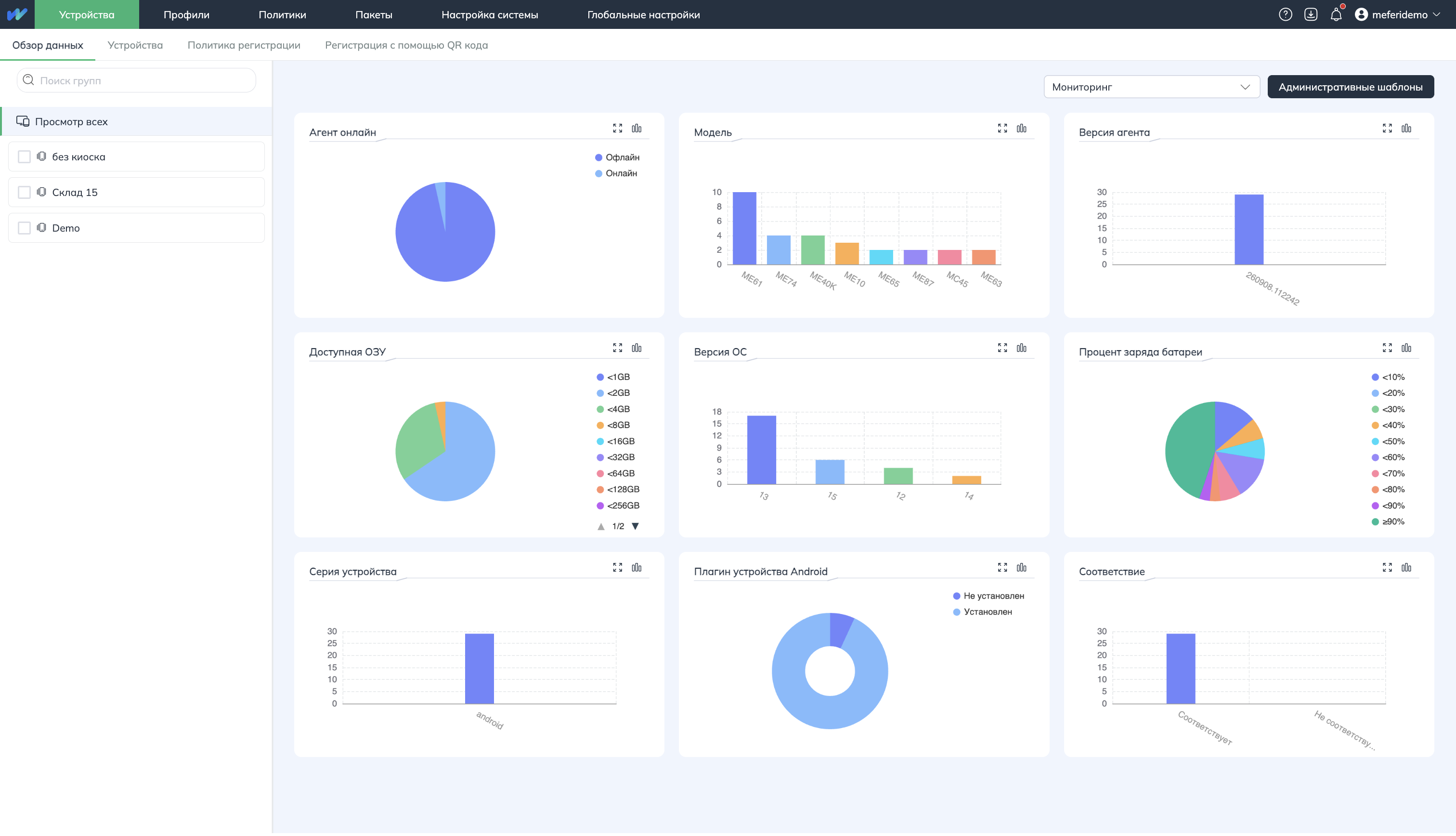
Task: Switch chart type on Агент онлайн card
Action: coord(637,128)
